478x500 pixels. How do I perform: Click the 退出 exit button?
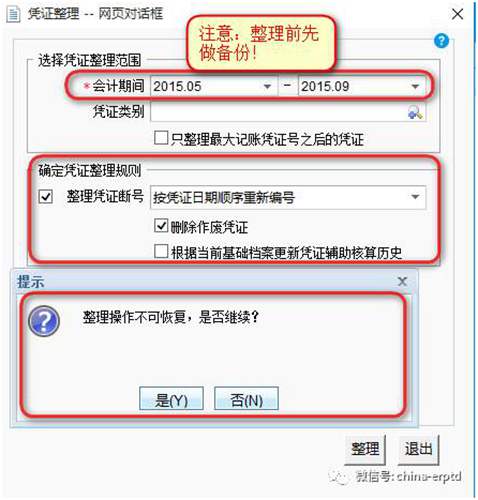(418, 449)
